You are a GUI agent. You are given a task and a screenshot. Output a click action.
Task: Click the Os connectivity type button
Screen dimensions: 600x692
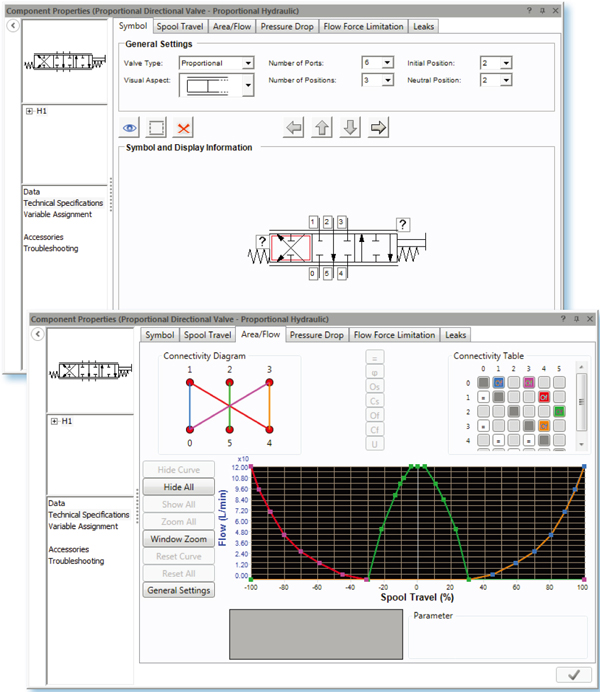375,386
